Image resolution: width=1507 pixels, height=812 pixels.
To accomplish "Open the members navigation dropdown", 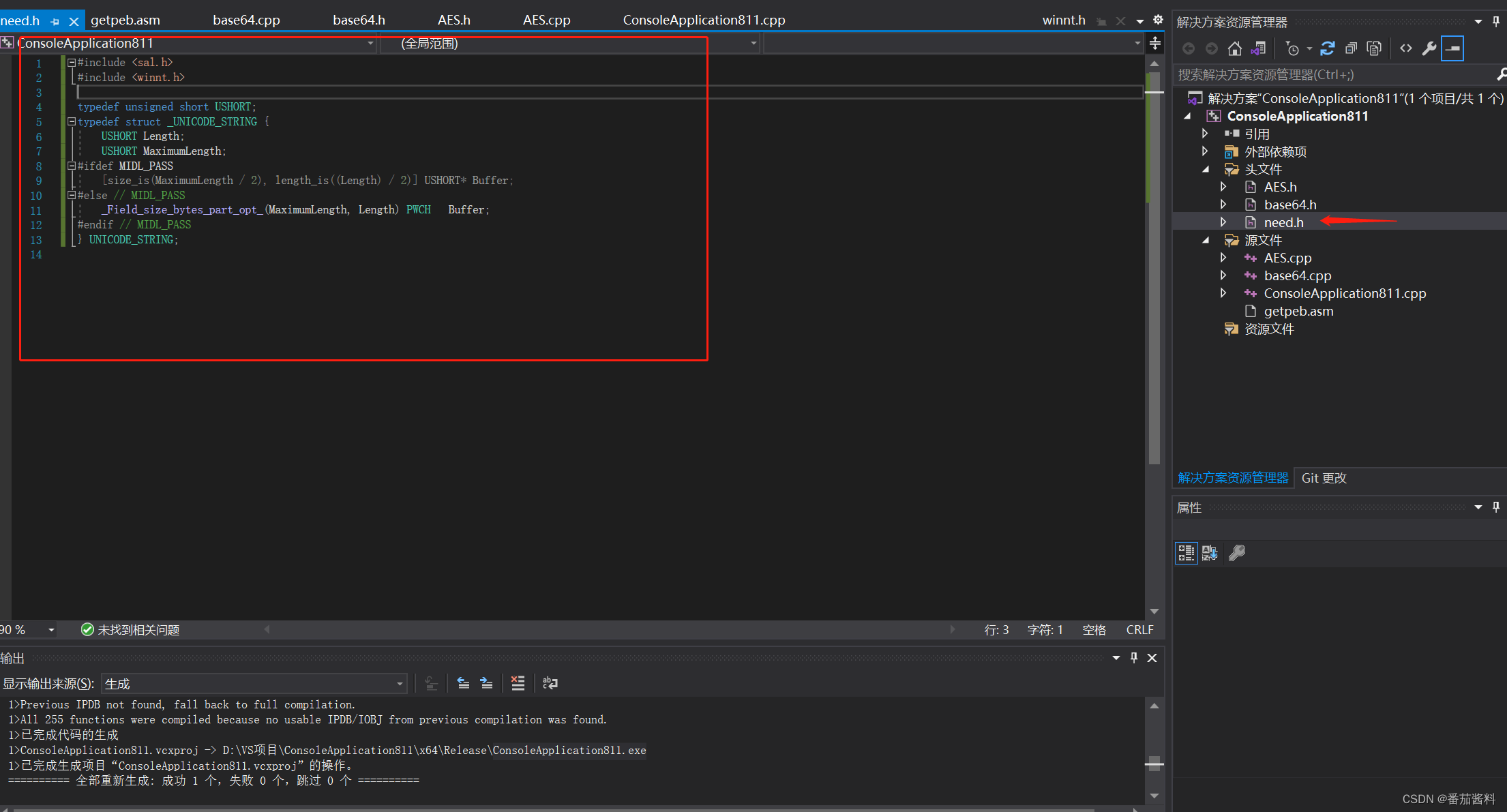I will coord(1137,44).
